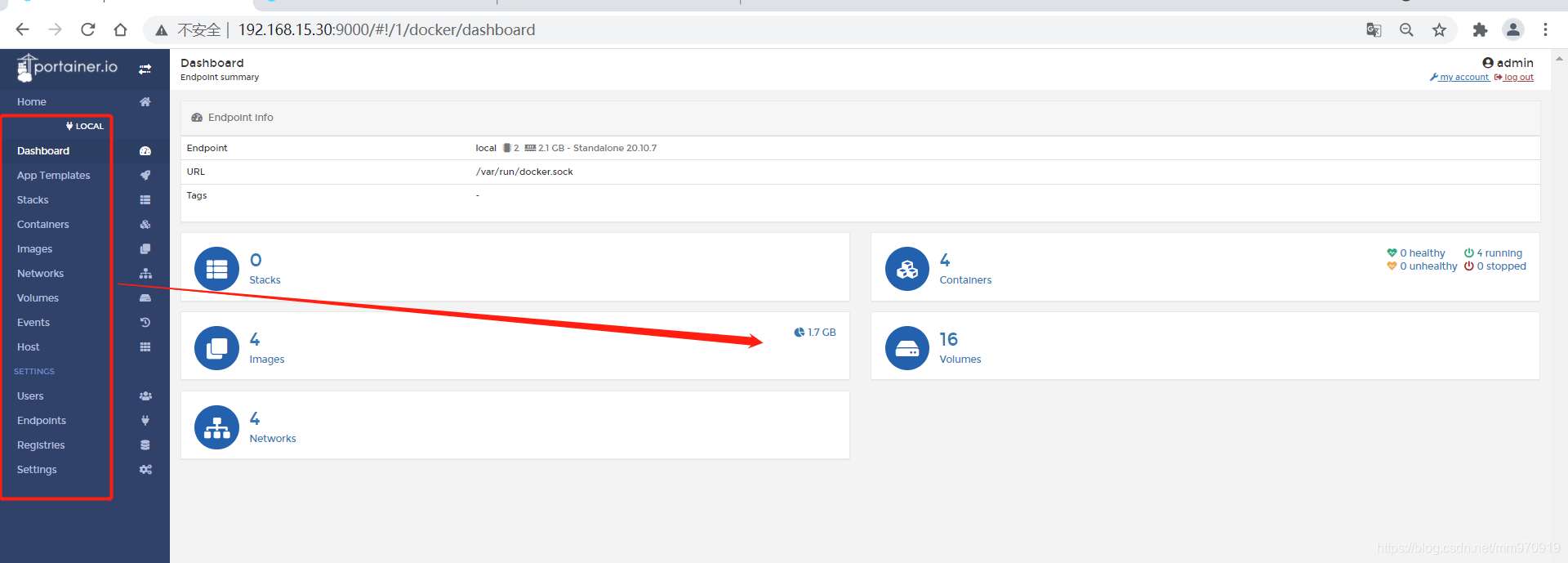Open Google Translate page icon
The height and width of the screenshot is (563, 1568).
(1374, 30)
